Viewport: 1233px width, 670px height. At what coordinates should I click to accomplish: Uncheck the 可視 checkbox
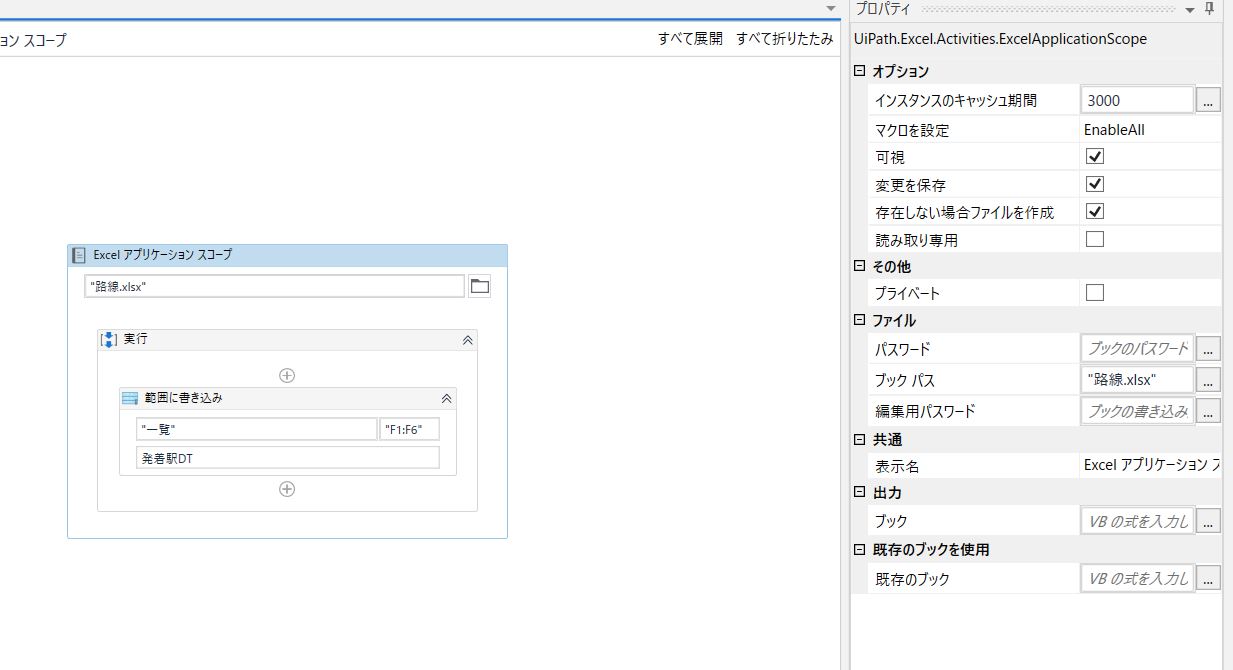[x=1095, y=156]
